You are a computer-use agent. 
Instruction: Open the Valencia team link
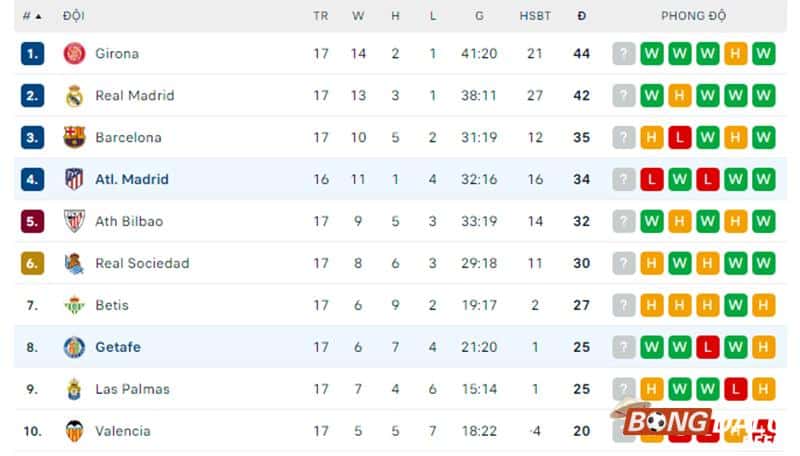point(122,432)
